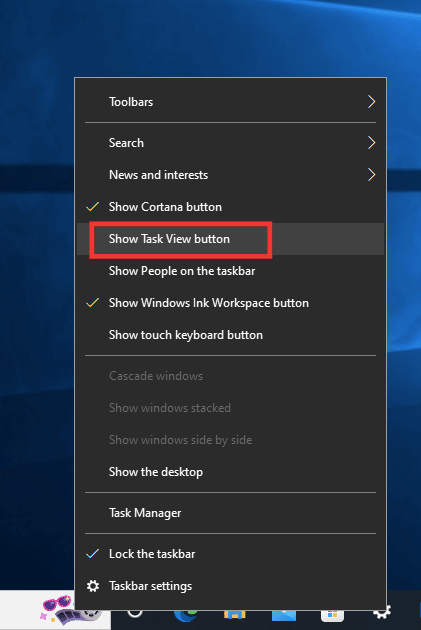The width and height of the screenshot is (421, 630).
Task: Open News and interests submenu arrow
Action: [x=372, y=175]
